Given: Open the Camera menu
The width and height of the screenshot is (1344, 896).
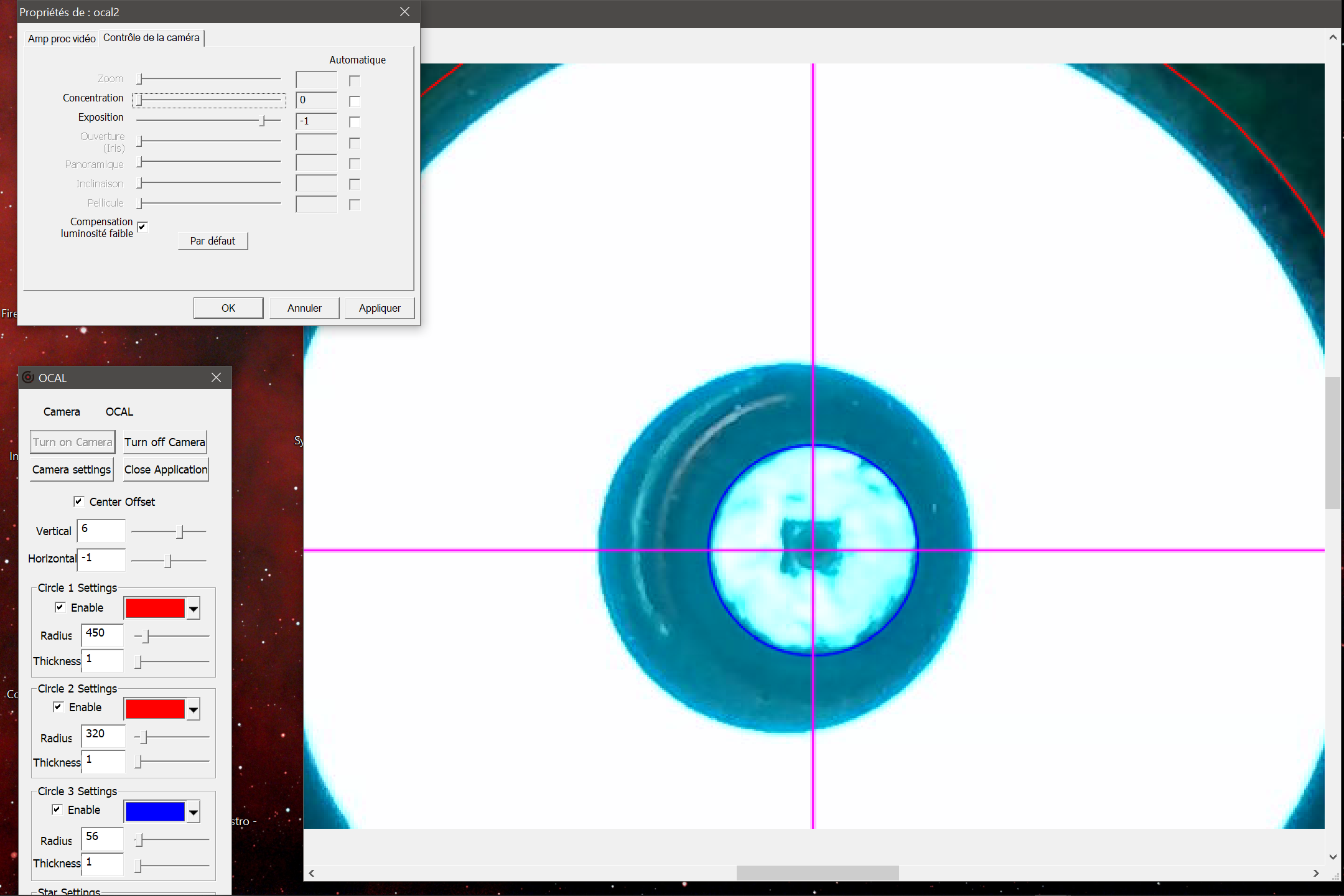Looking at the screenshot, I should (62, 412).
